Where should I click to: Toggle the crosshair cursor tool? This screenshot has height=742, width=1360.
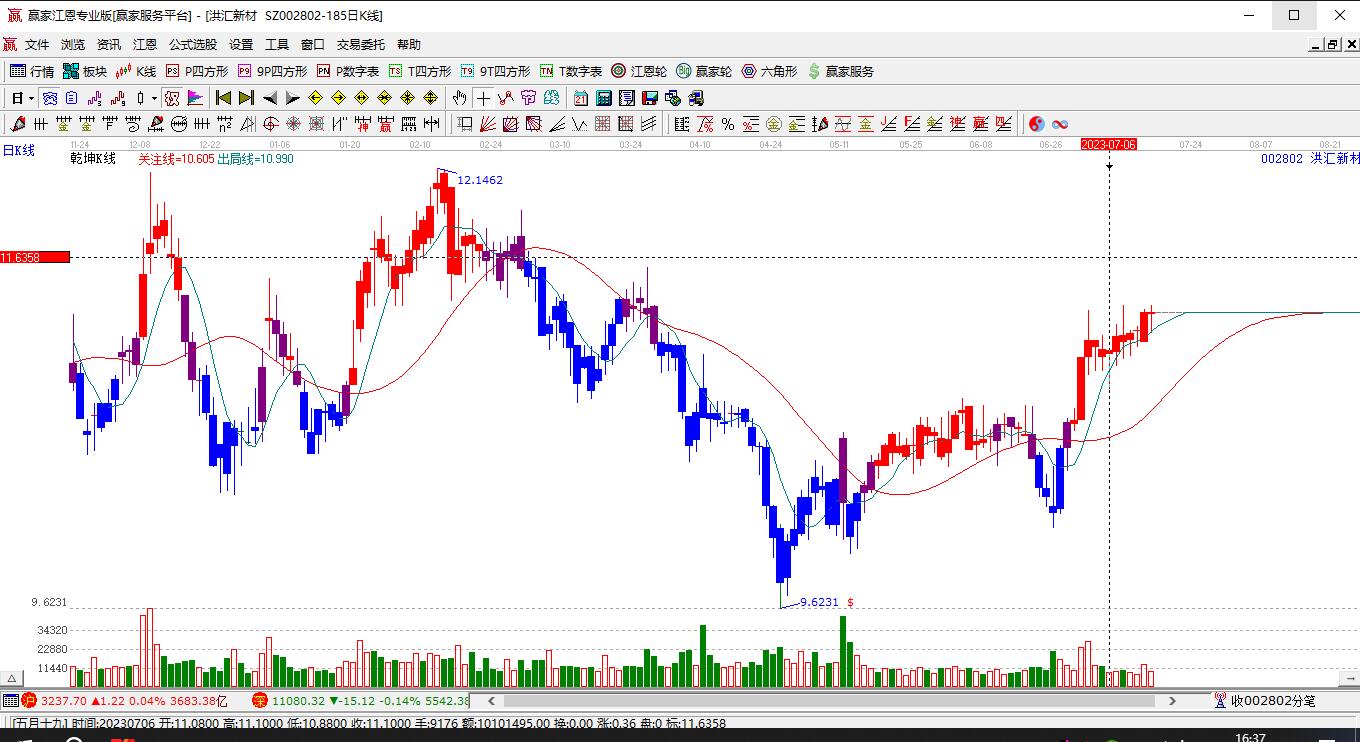point(484,98)
